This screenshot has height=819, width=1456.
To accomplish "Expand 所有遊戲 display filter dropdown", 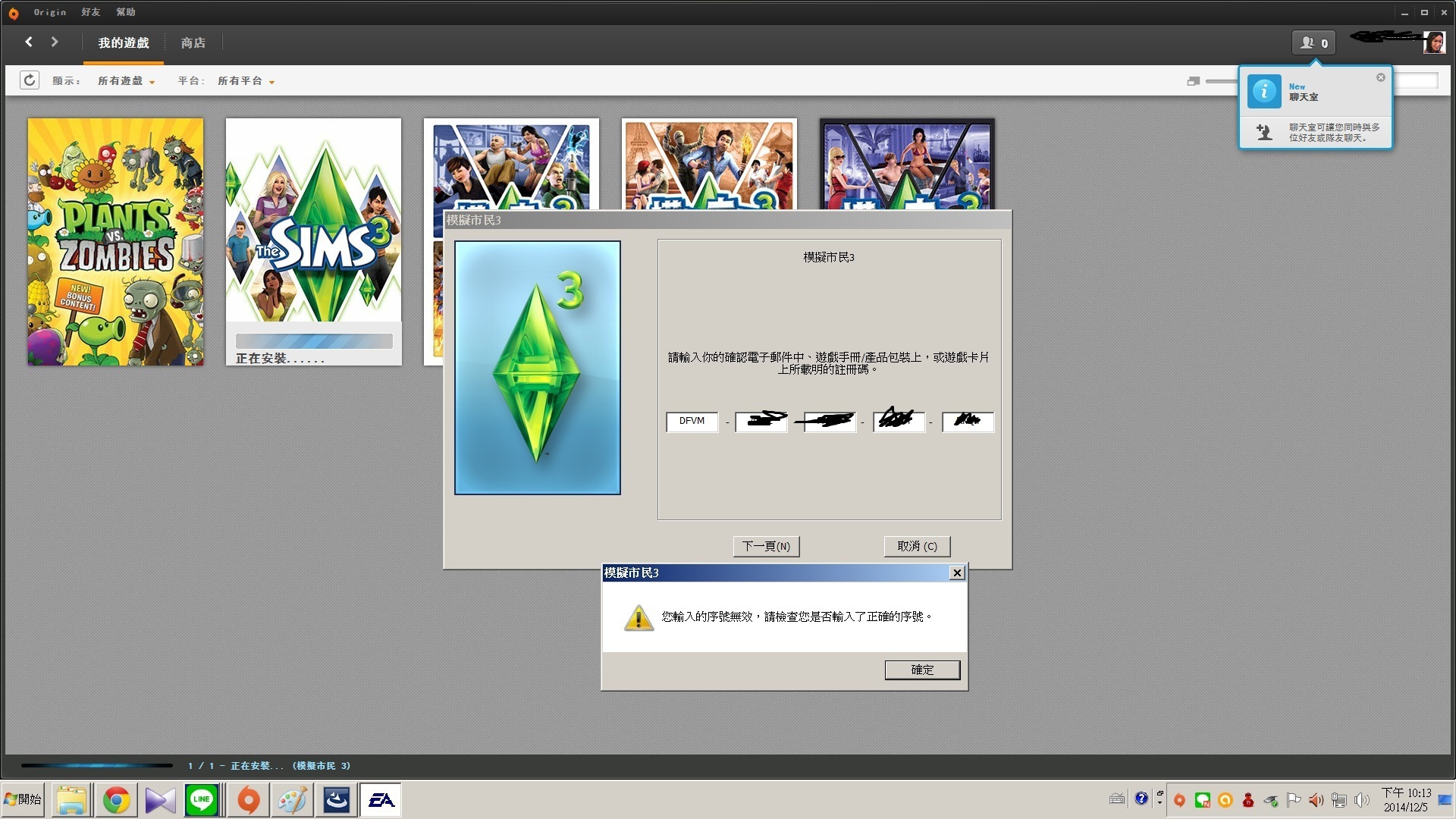I will pyautogui.click(x=126, y=81).
